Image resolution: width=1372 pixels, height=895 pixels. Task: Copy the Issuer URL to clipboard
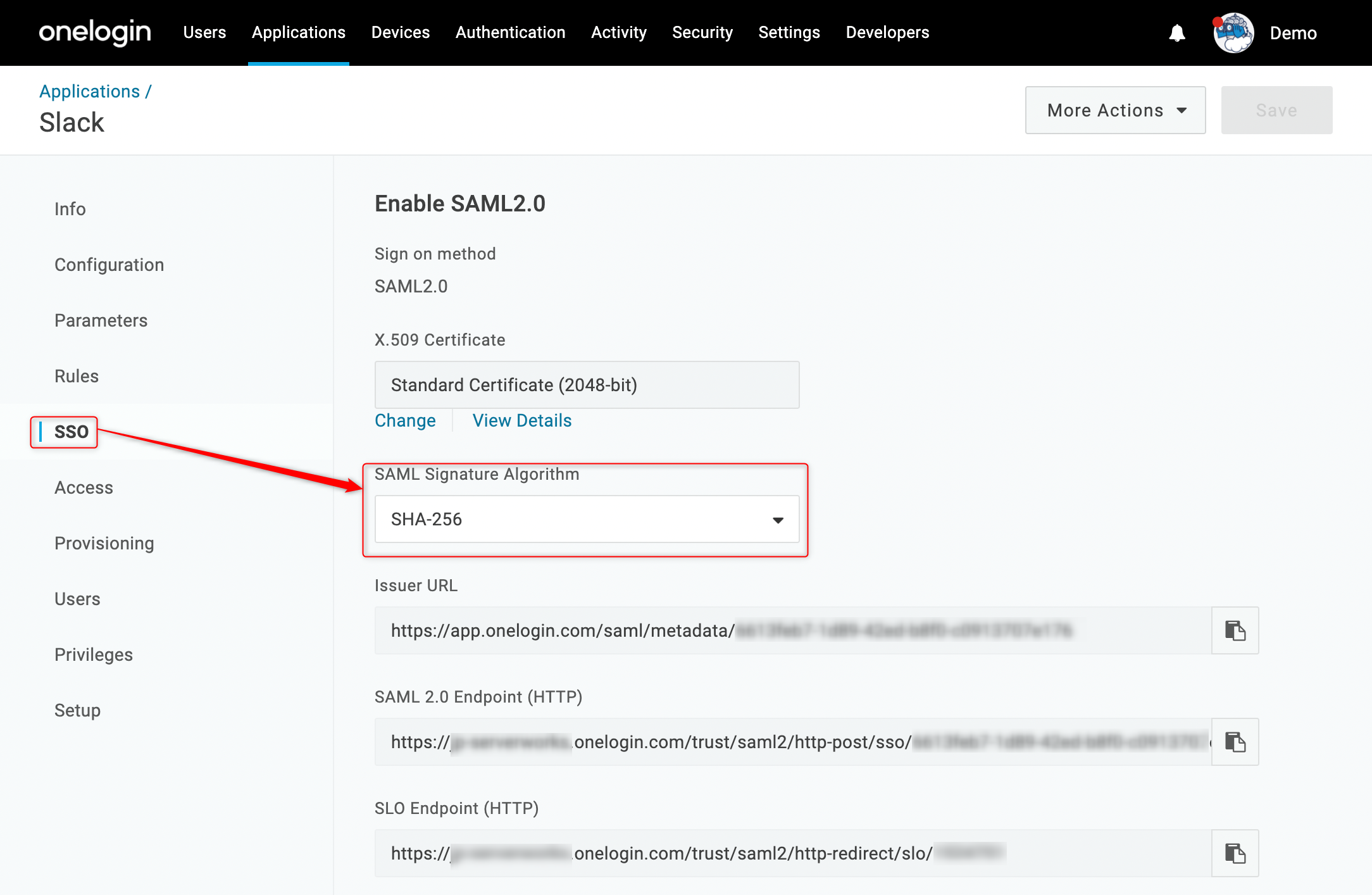click(x=1235, y=630)
